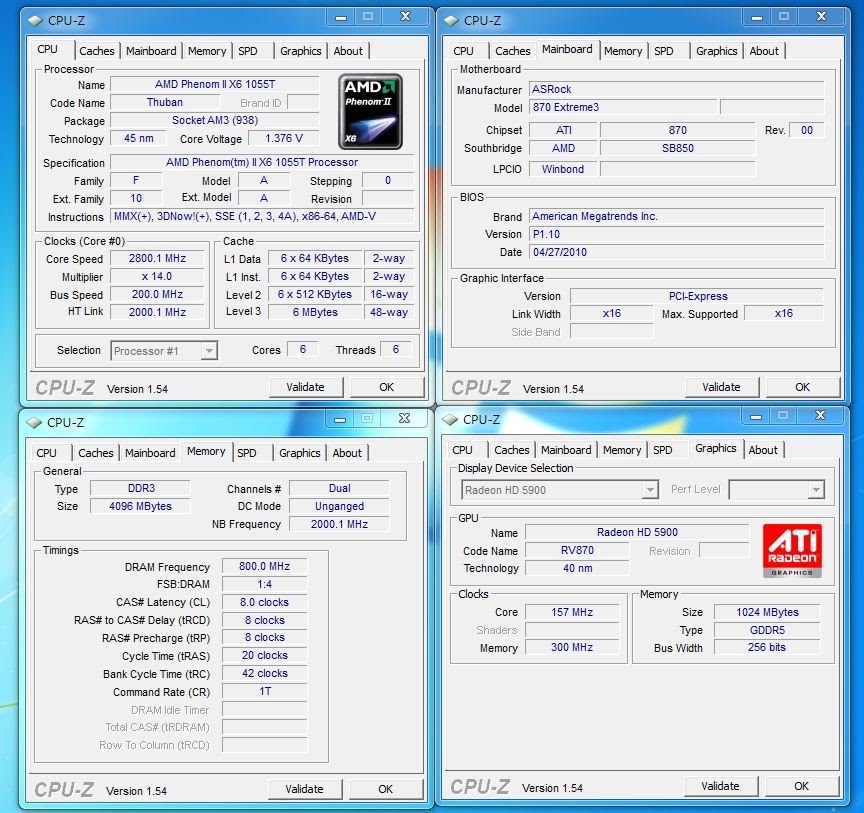Click the motherboard Model value 870 Extreme3
Viewport: 864px width, 813px height.
[623, 107]
